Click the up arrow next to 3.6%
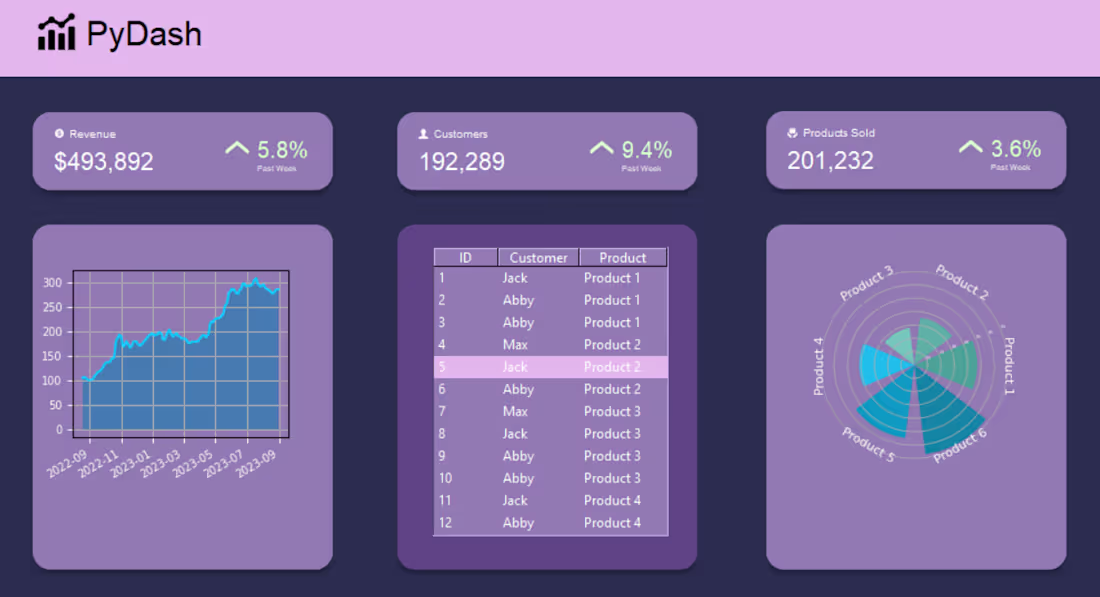 [x=969, y=148]
